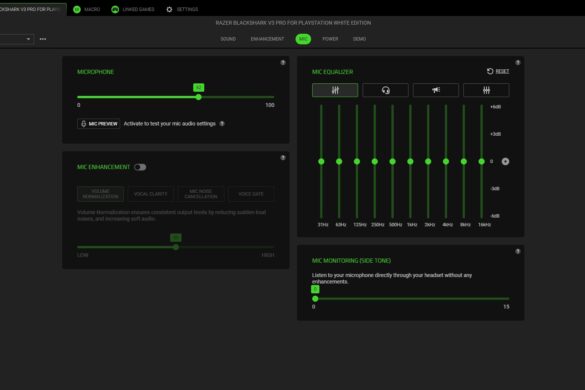585x390 pixels.
Task: Switch to the Demo tab
Action: point(359,39)
